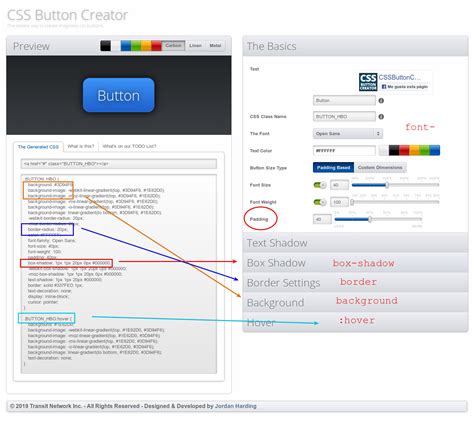Click '.BUTTON_HBO:hover {' line in generated CSS
This screenshot has width=474, height=429.
coord(47,319)
